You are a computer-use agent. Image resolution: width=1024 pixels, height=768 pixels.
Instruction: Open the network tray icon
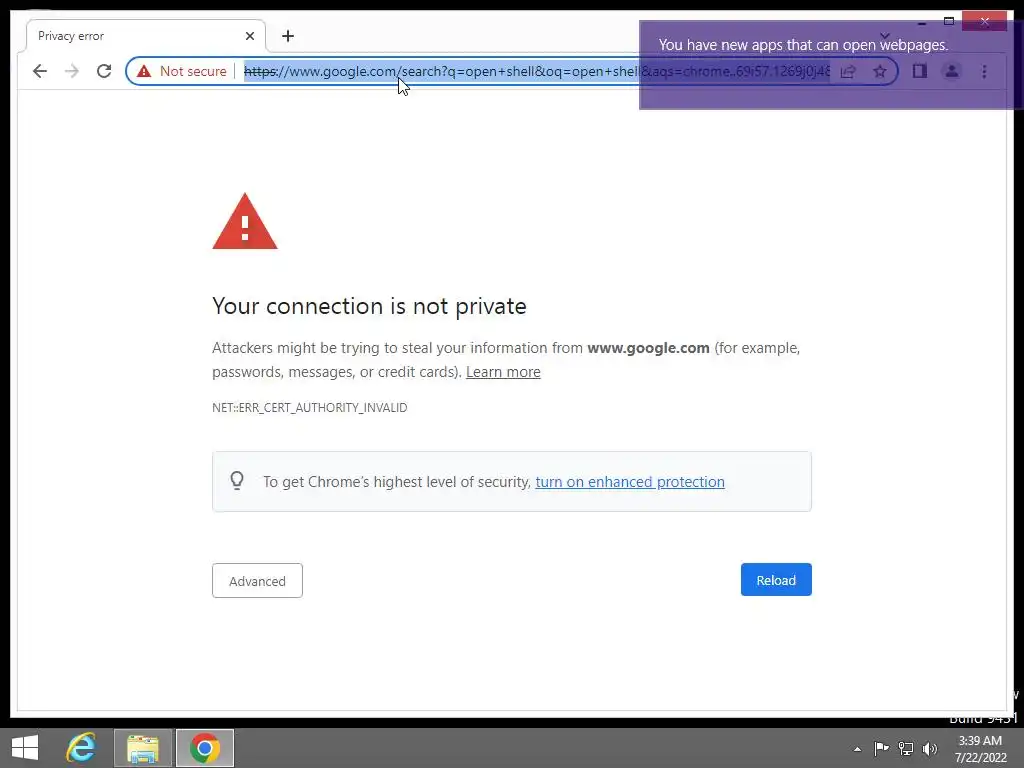(x=906, y=749)
